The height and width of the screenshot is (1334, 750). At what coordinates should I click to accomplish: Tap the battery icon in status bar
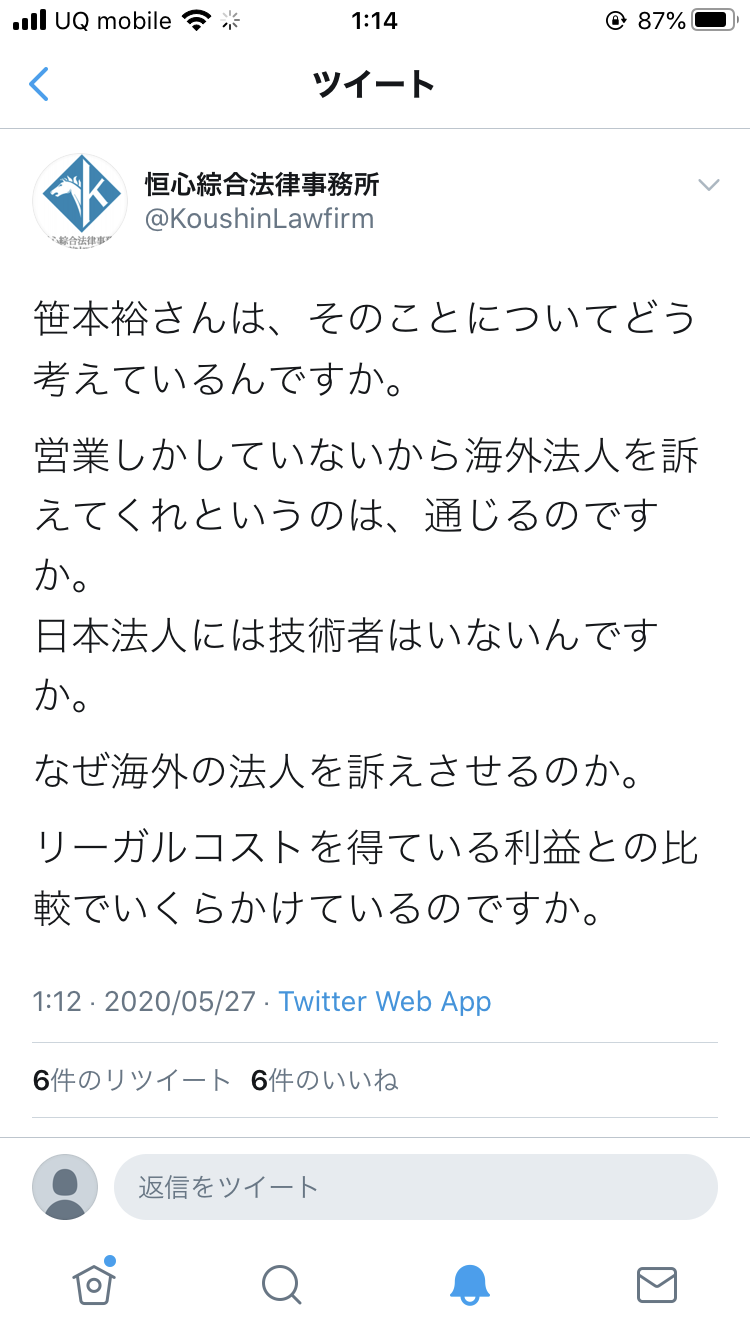[715, 20]
